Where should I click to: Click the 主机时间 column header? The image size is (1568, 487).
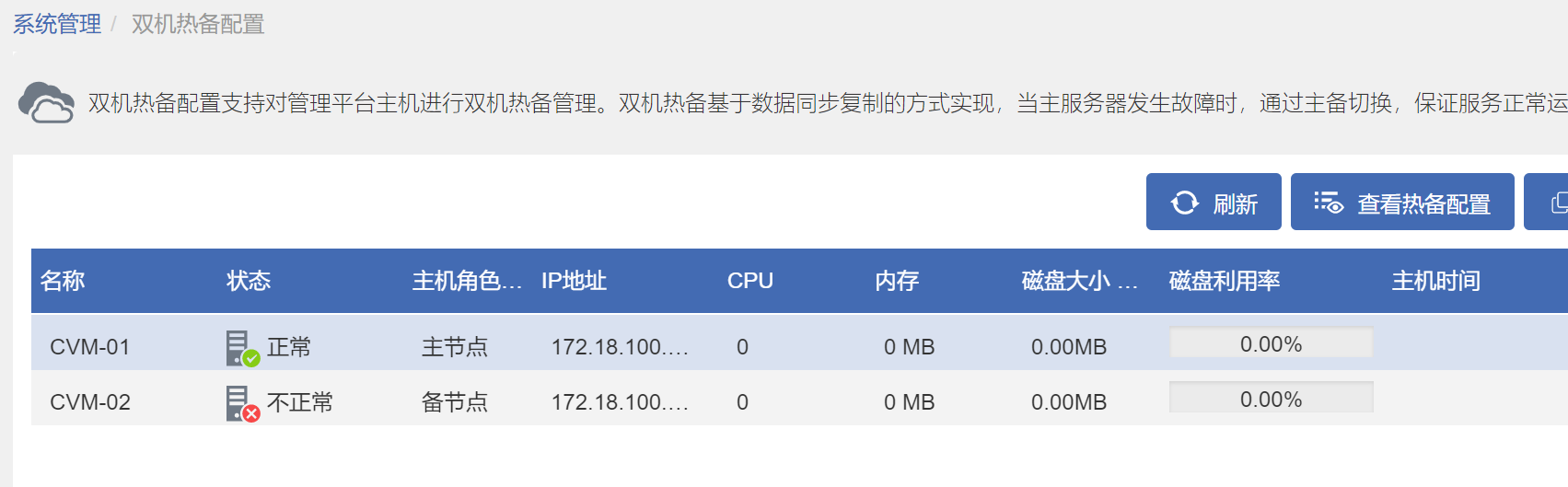(x=1435, y=281)
